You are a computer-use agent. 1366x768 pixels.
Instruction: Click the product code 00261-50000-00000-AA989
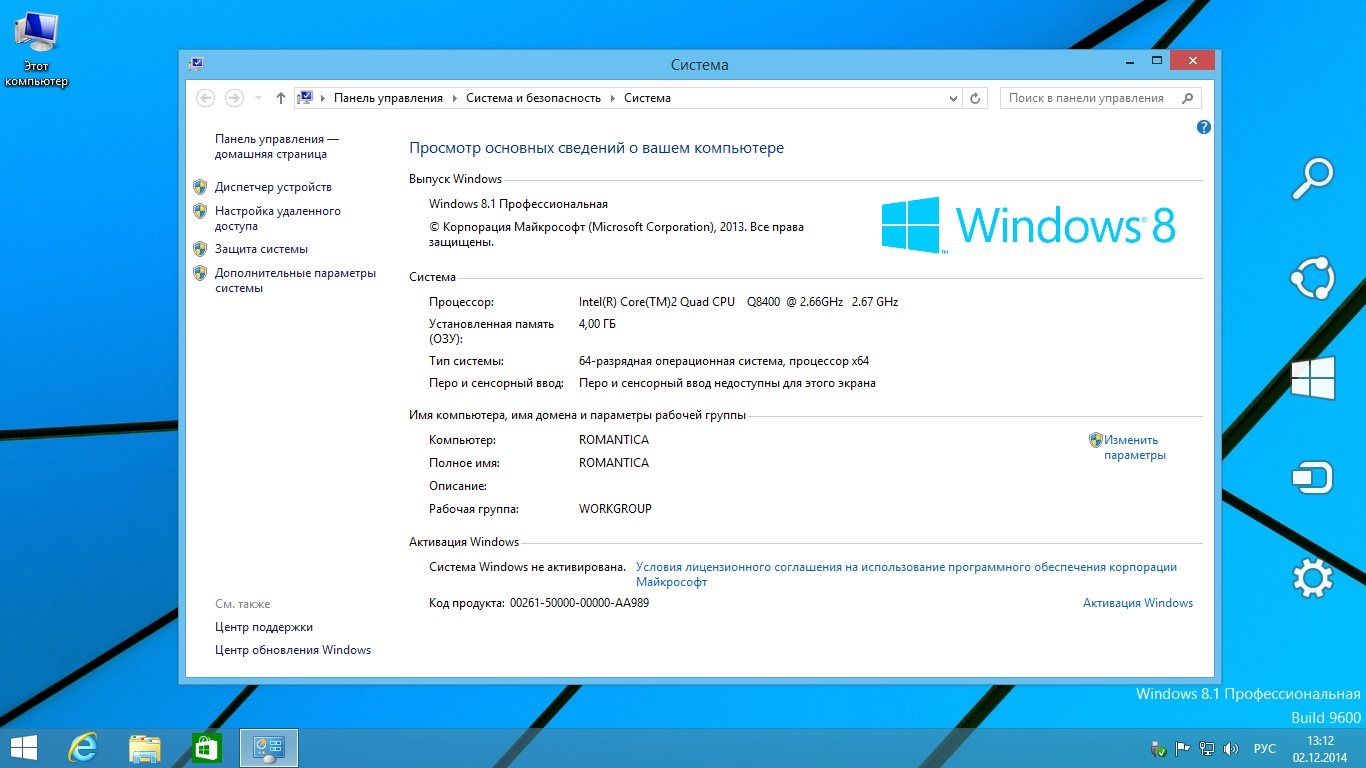579,603
